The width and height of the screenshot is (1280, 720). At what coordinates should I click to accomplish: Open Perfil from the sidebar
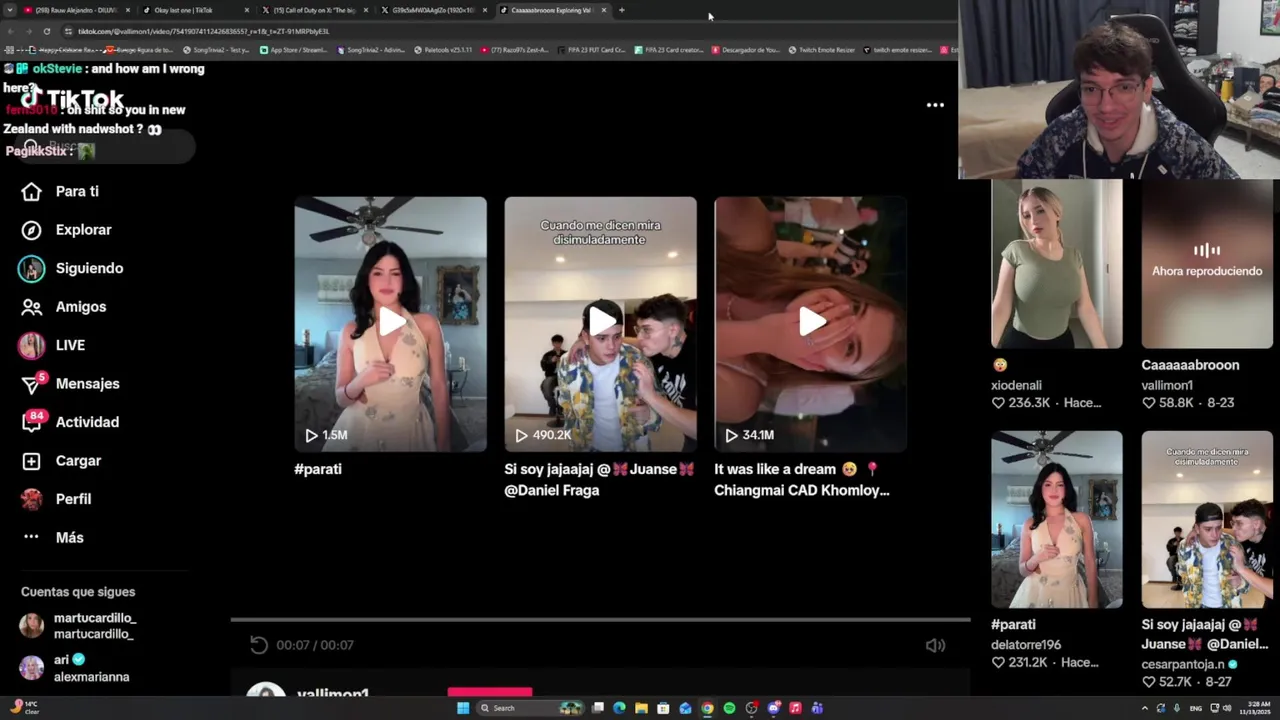coord(57,499)
